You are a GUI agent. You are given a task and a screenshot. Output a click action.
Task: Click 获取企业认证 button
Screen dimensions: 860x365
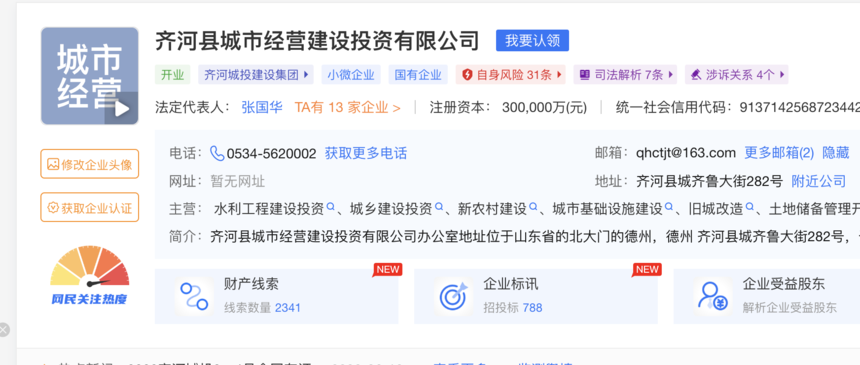(89, 207)
